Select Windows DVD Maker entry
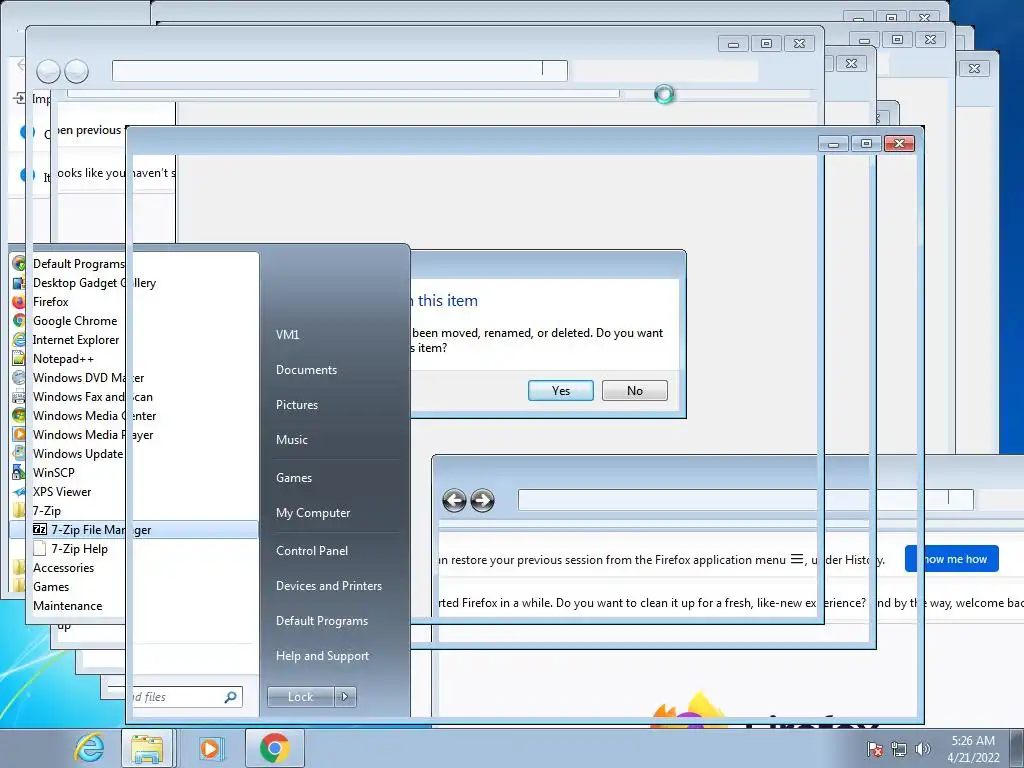This screenshot has height=768, width=1024. [x=88, y=377]
